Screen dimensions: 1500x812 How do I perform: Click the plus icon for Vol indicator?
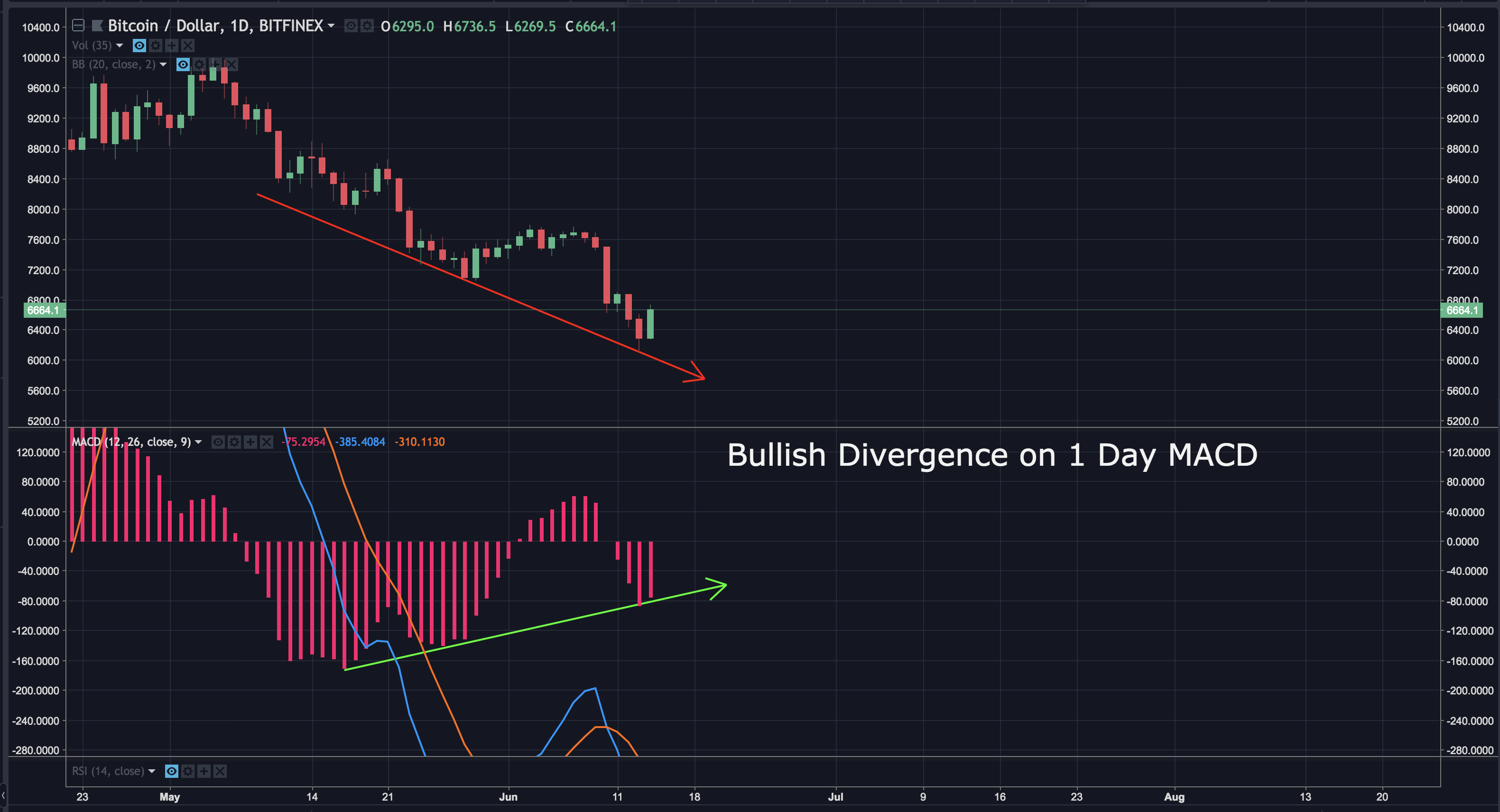pos(172,46)
